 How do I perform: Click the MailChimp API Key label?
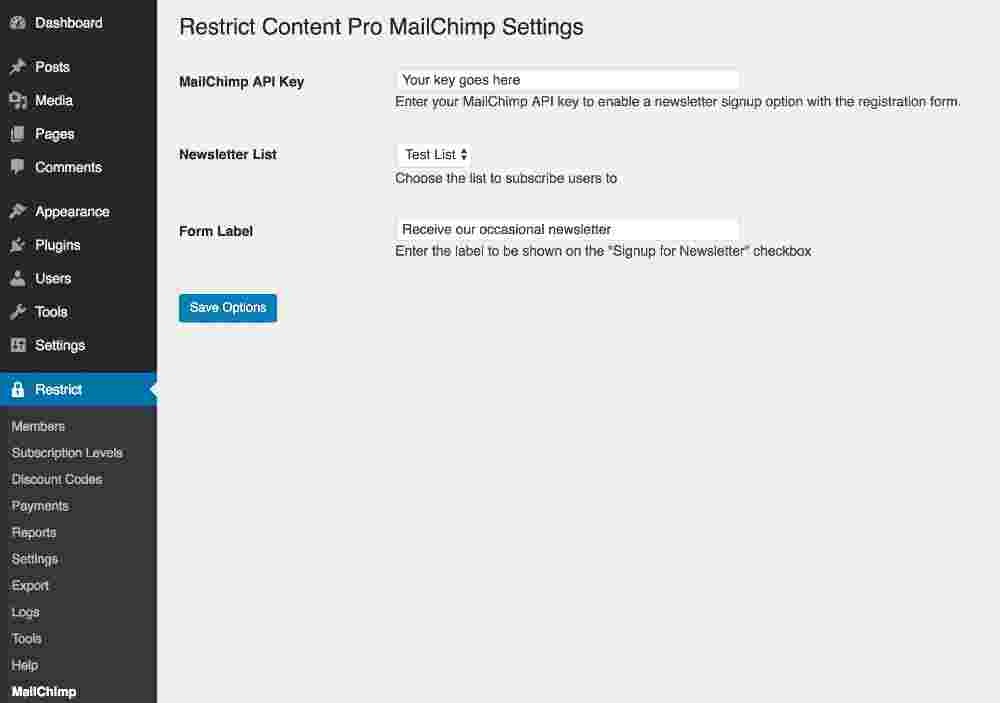pyautogui.click(x=242, y=82)
